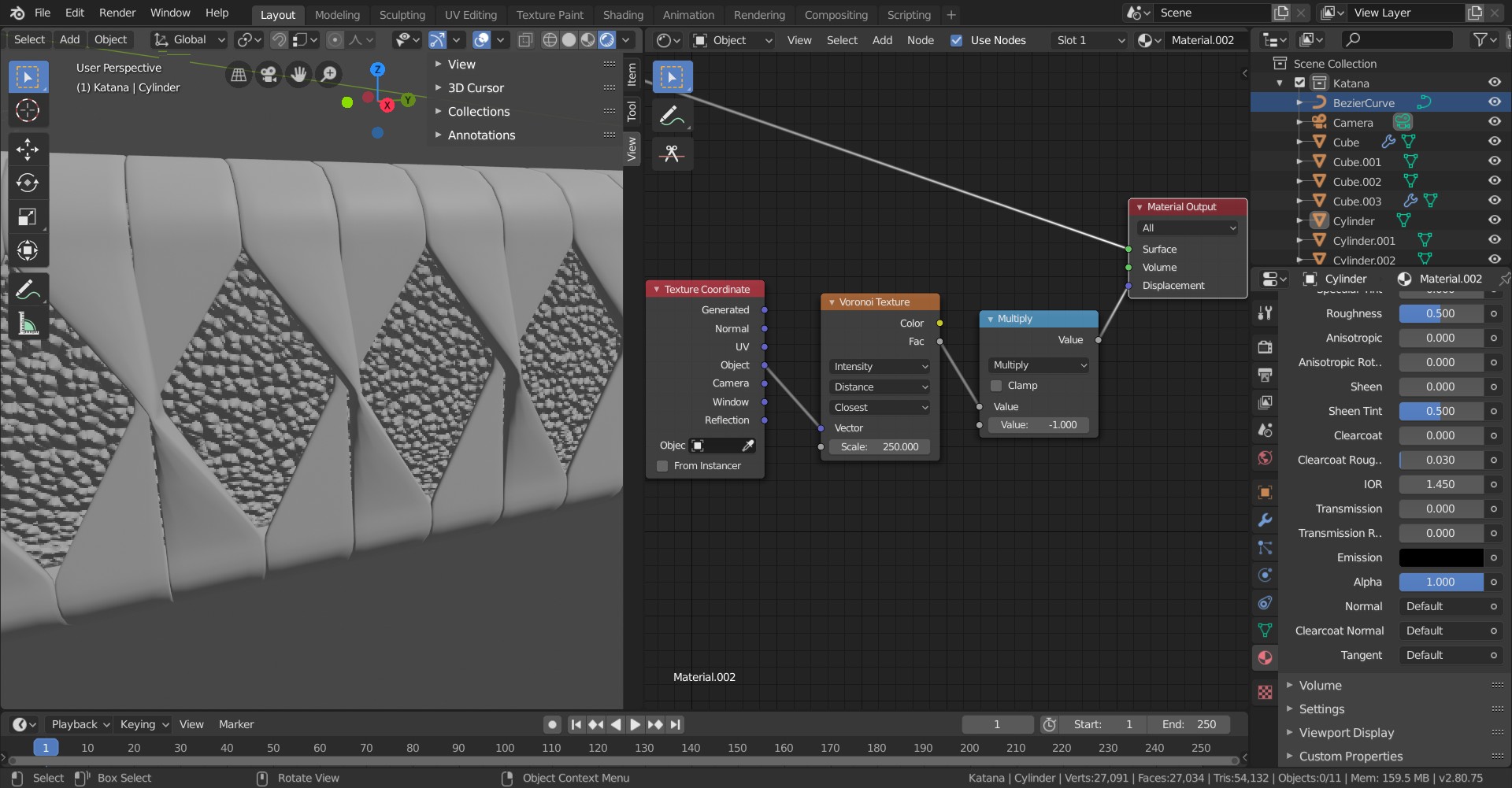Viewport: 1512px width, 788px height.
Task: Enable the Clamp checkbox in Multiply node
Action: pos(996,386)
